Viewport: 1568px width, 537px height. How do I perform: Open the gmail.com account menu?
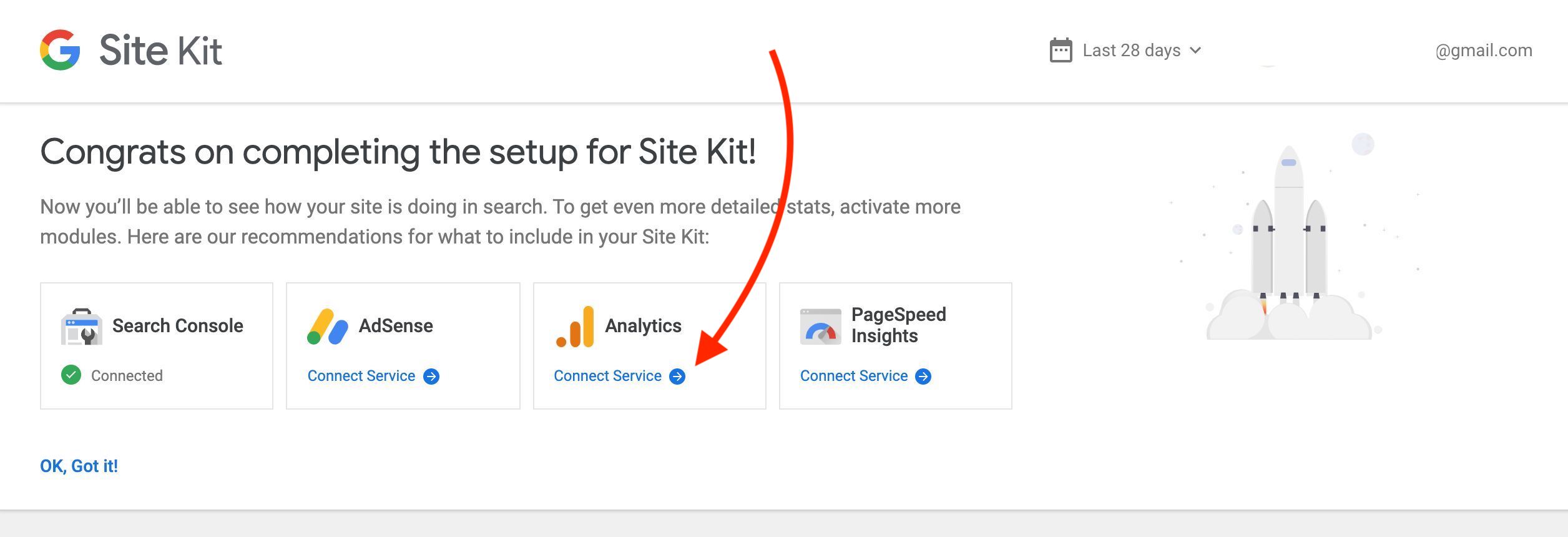[x=1484, y=51]
